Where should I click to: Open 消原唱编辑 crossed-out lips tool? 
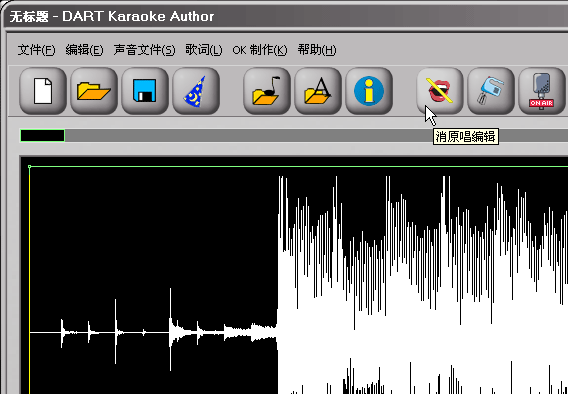(x=440, y=91)
